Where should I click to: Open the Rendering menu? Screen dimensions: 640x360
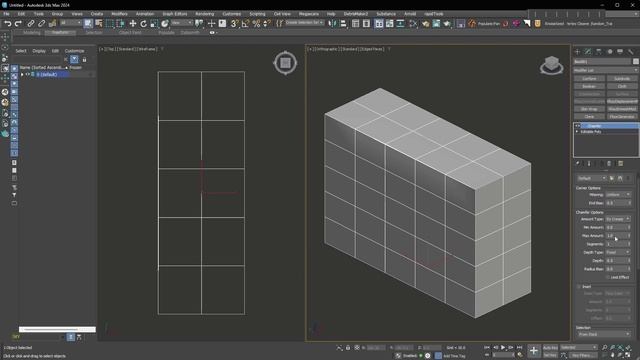coord(204,14)
